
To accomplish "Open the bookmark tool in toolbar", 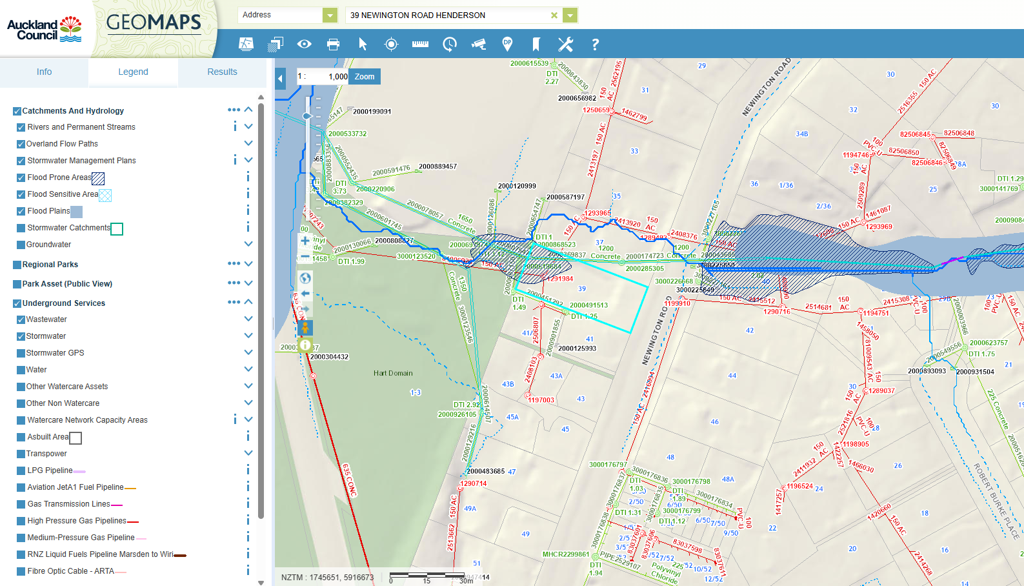I will [536, 44].
